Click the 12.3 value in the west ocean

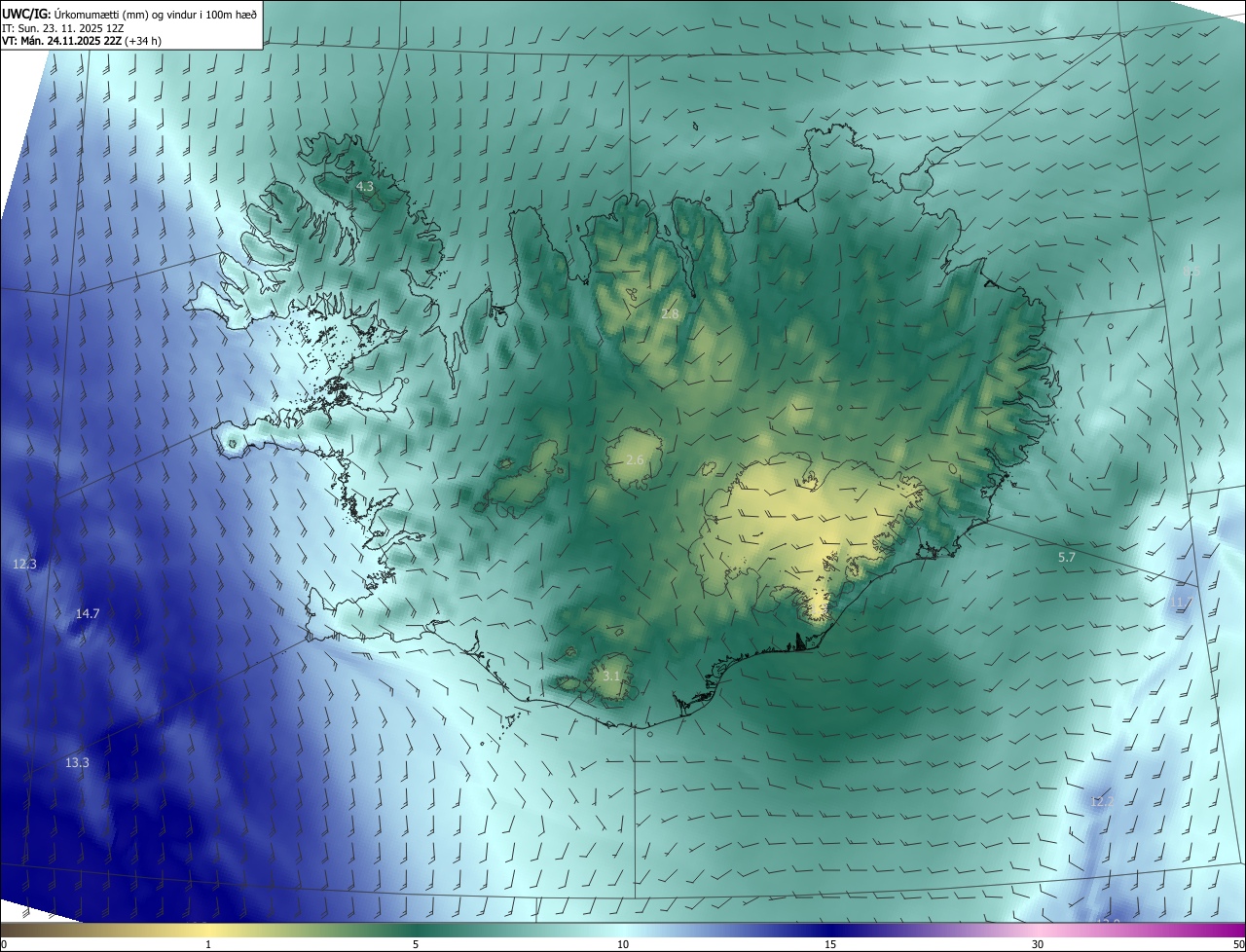tap(24, 565)
